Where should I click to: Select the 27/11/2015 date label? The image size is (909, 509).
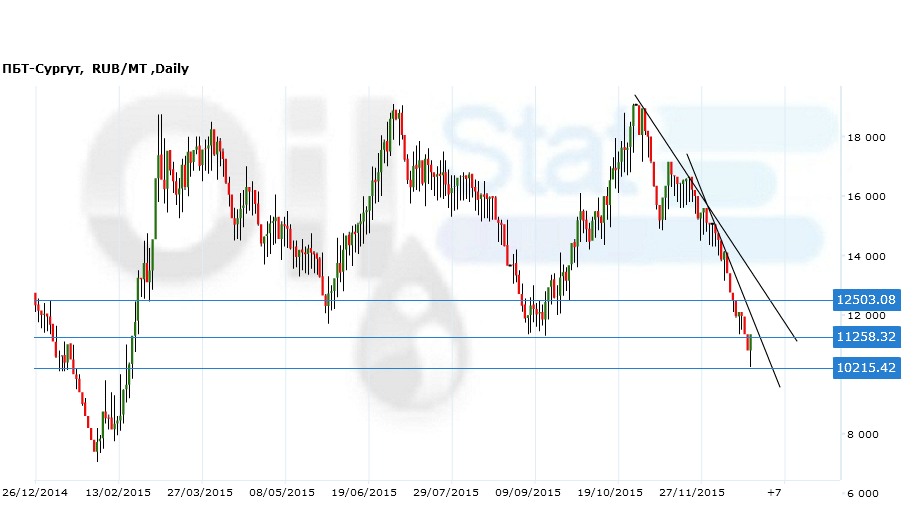coord(694,493)
